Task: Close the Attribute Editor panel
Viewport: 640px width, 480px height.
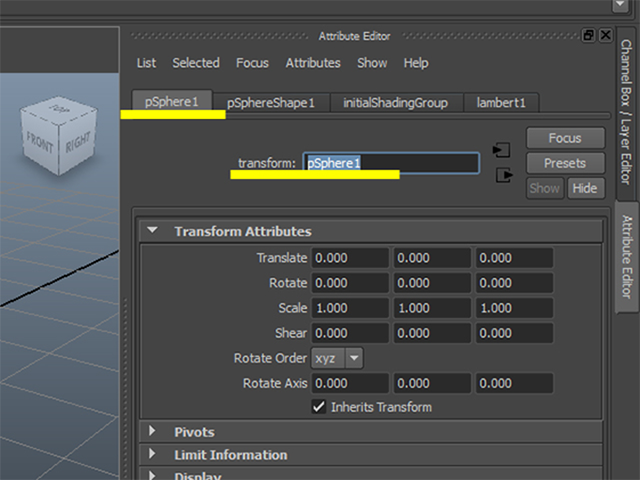Action: [605, 36]
